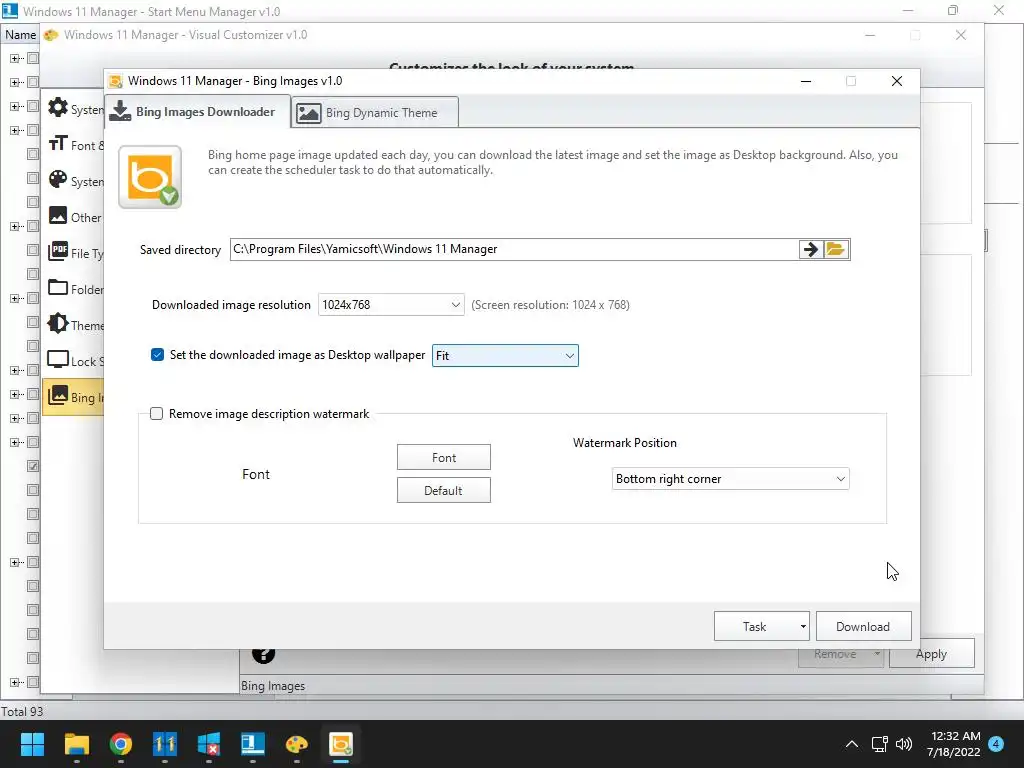
Task: Open the wallpaper Fit style dropdown
Action: 505,356
